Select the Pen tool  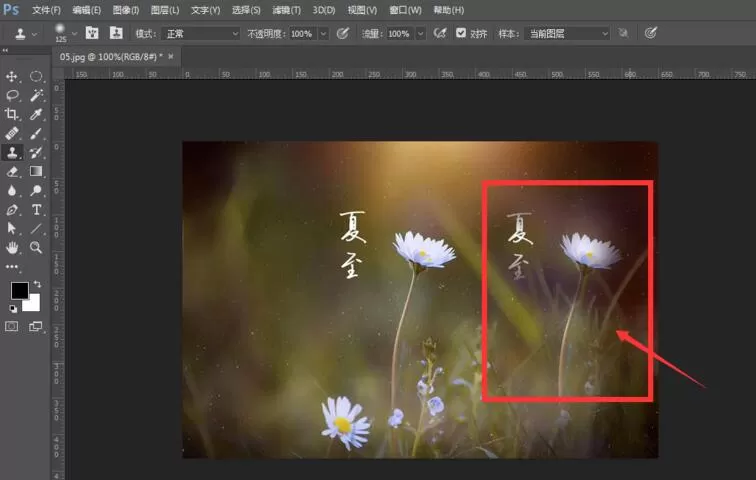(x=12, y=210)
